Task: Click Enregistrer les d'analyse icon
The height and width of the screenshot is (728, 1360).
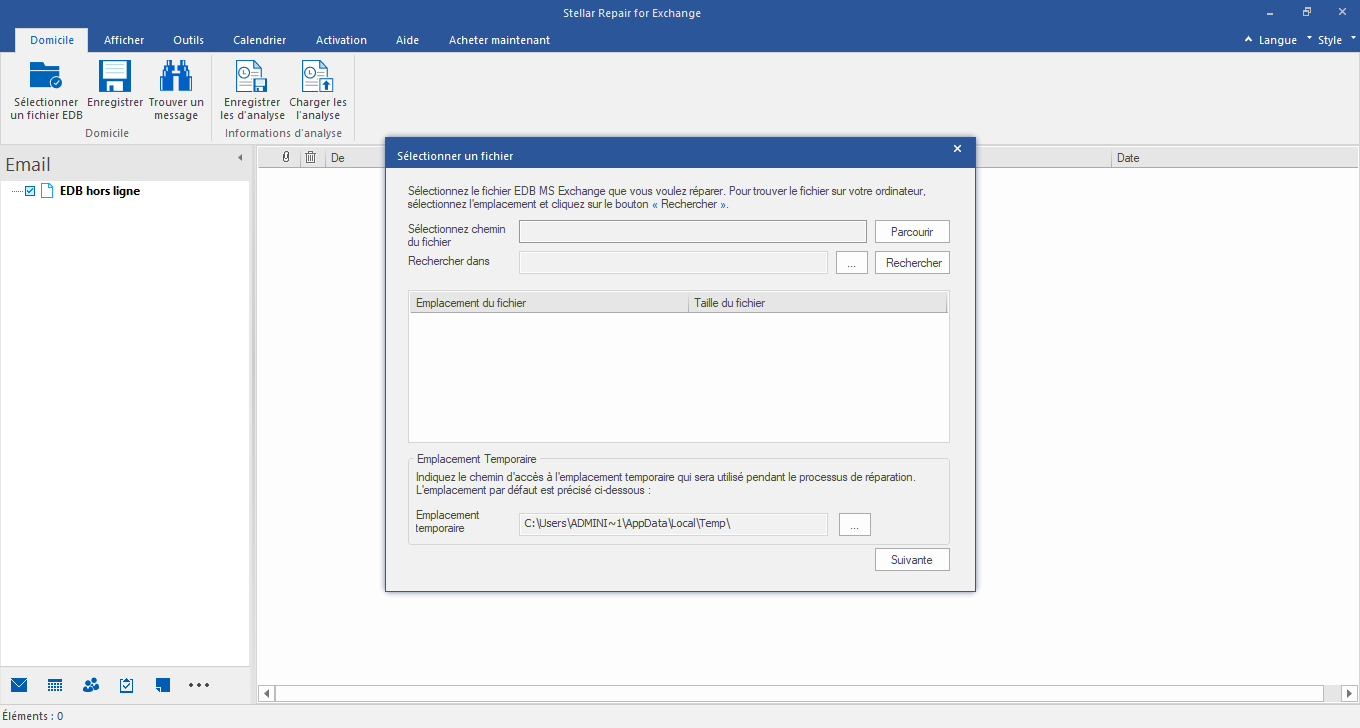Action: click(x=252, y=78)
